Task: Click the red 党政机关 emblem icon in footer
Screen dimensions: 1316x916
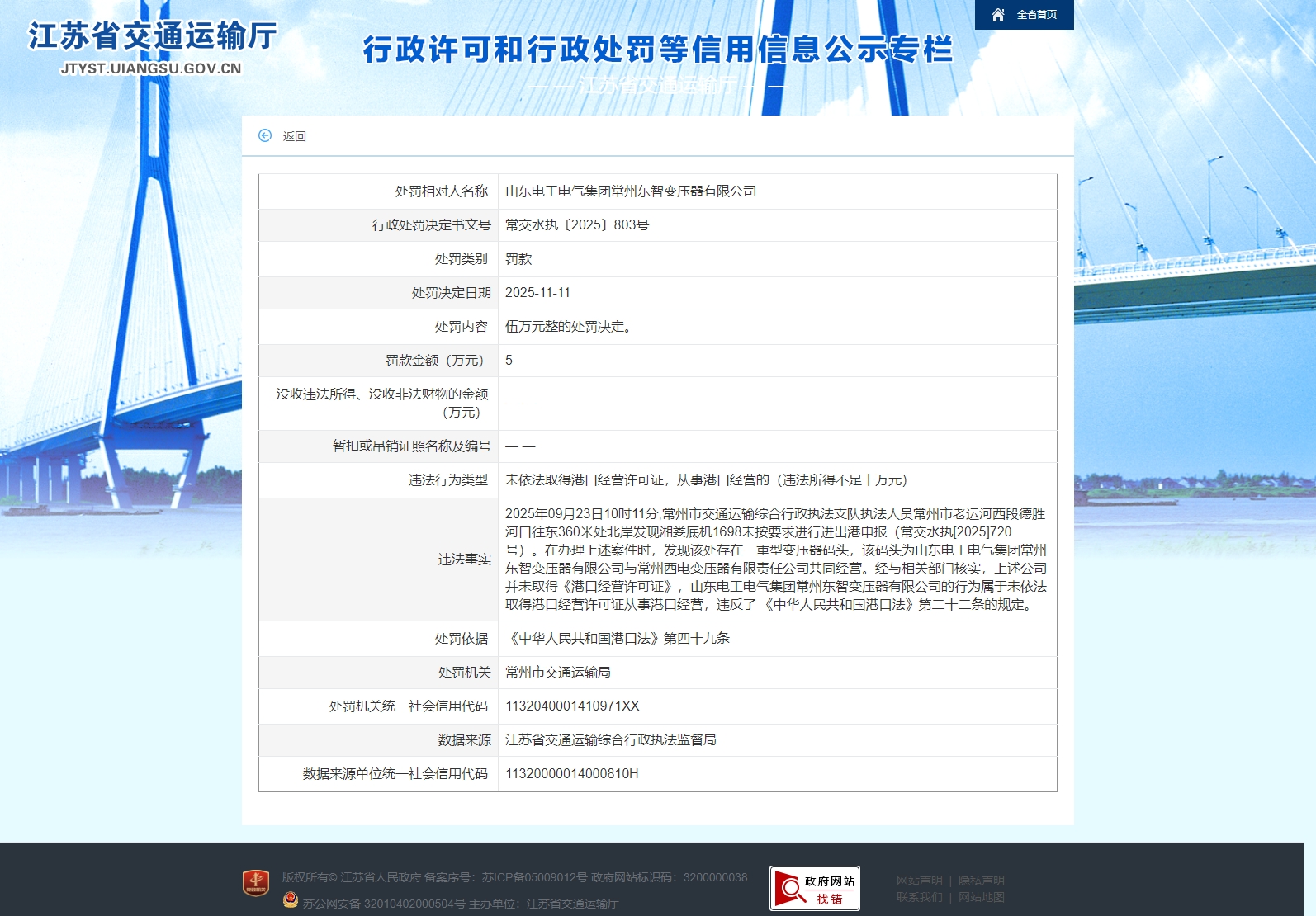Action: coord(256,883)
